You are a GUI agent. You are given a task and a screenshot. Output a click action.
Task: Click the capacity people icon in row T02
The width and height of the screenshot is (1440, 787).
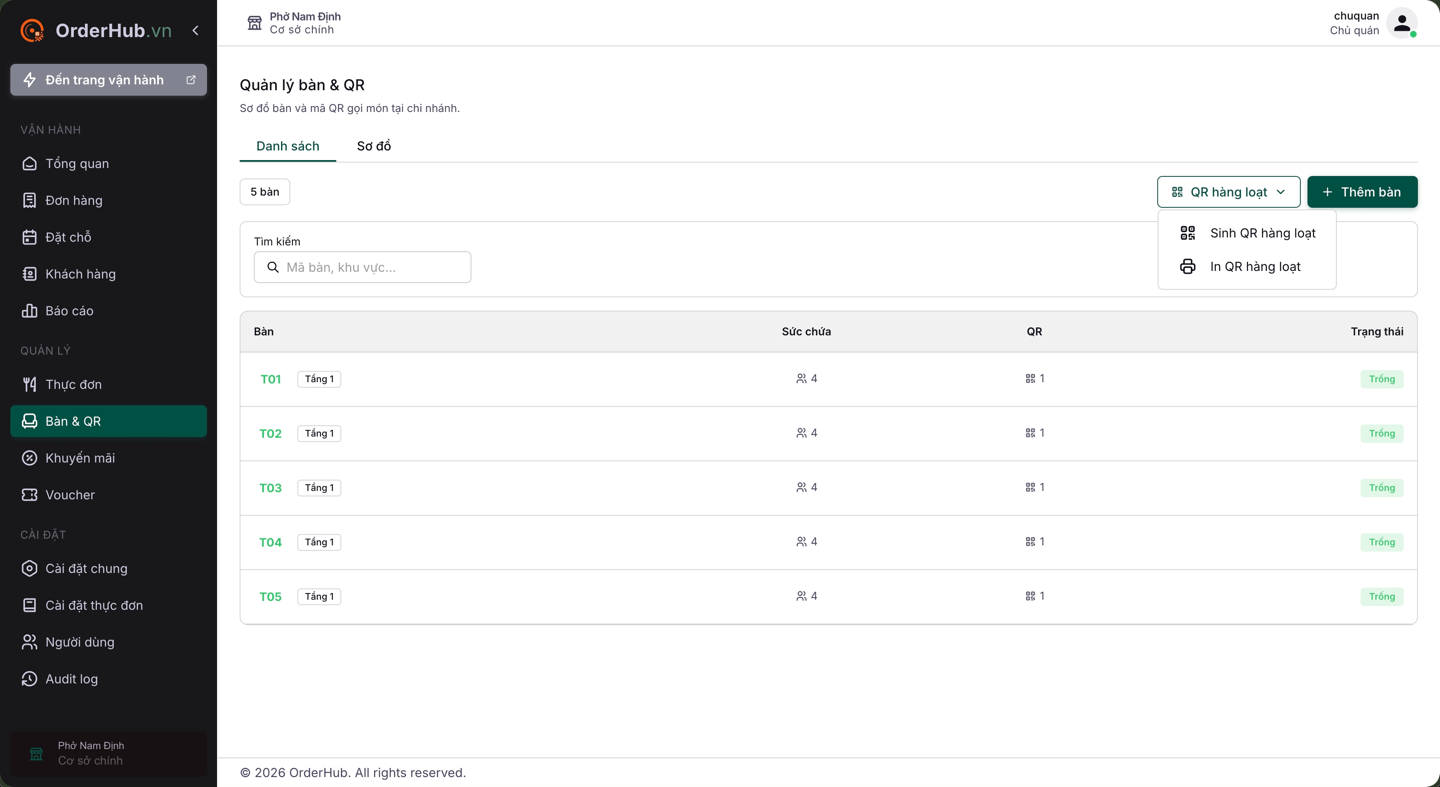801,433
